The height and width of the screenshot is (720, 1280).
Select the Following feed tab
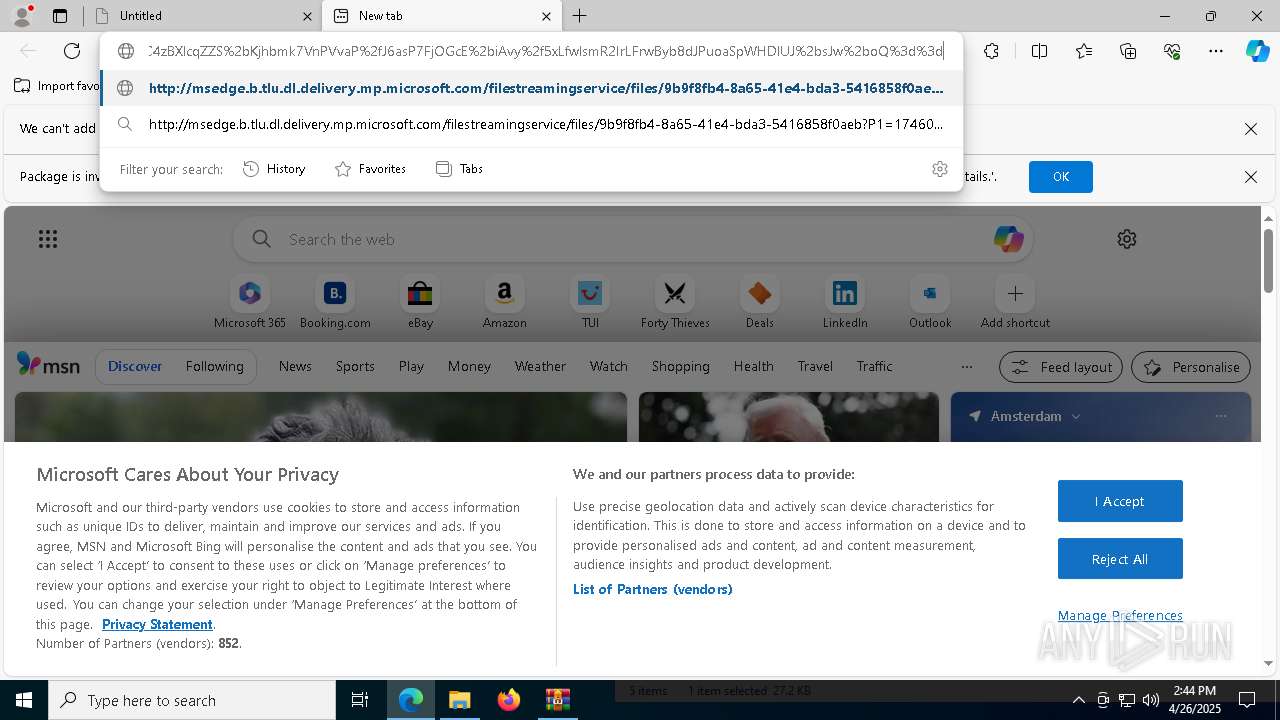tap(214, 366)
